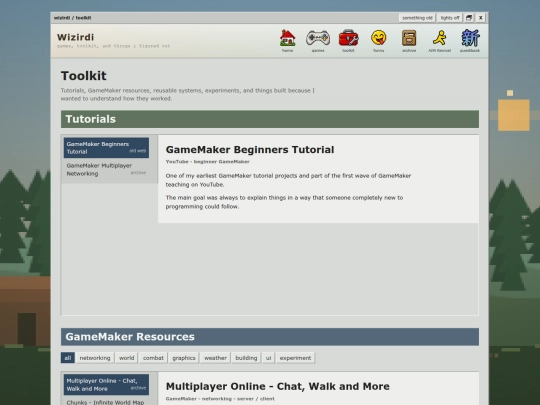Filter resources by 'world'
The height and width of the screenshot is (405, 540).
click(x=127, y=358)
